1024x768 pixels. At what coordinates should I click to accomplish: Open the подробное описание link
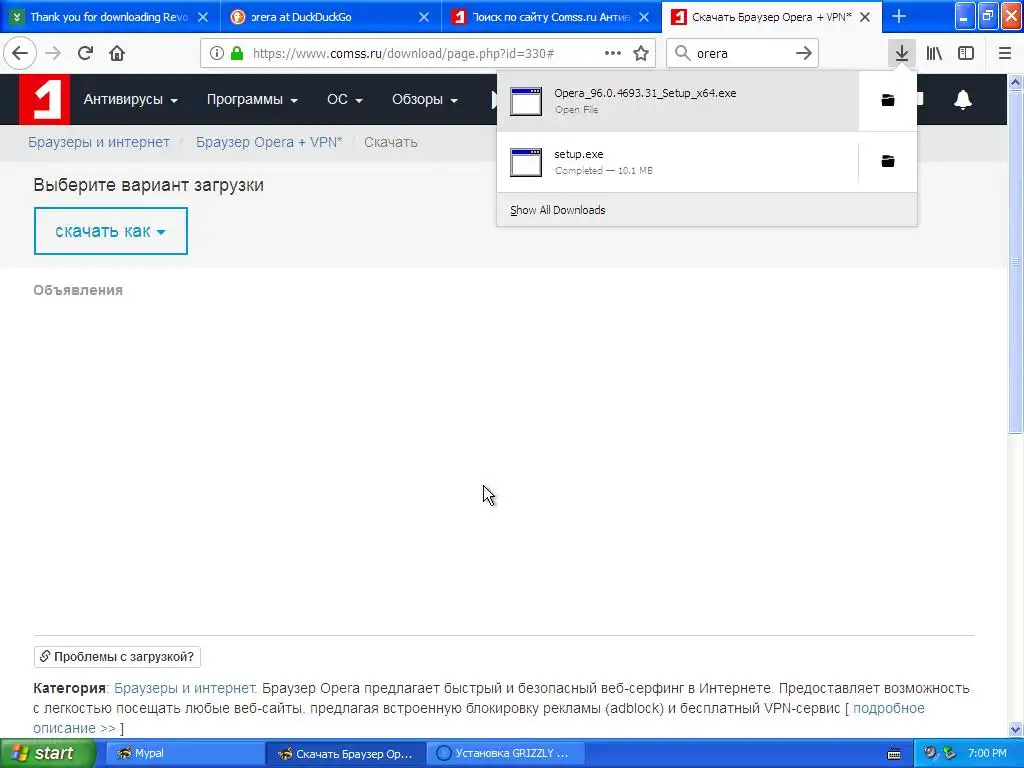coord(889,709)
